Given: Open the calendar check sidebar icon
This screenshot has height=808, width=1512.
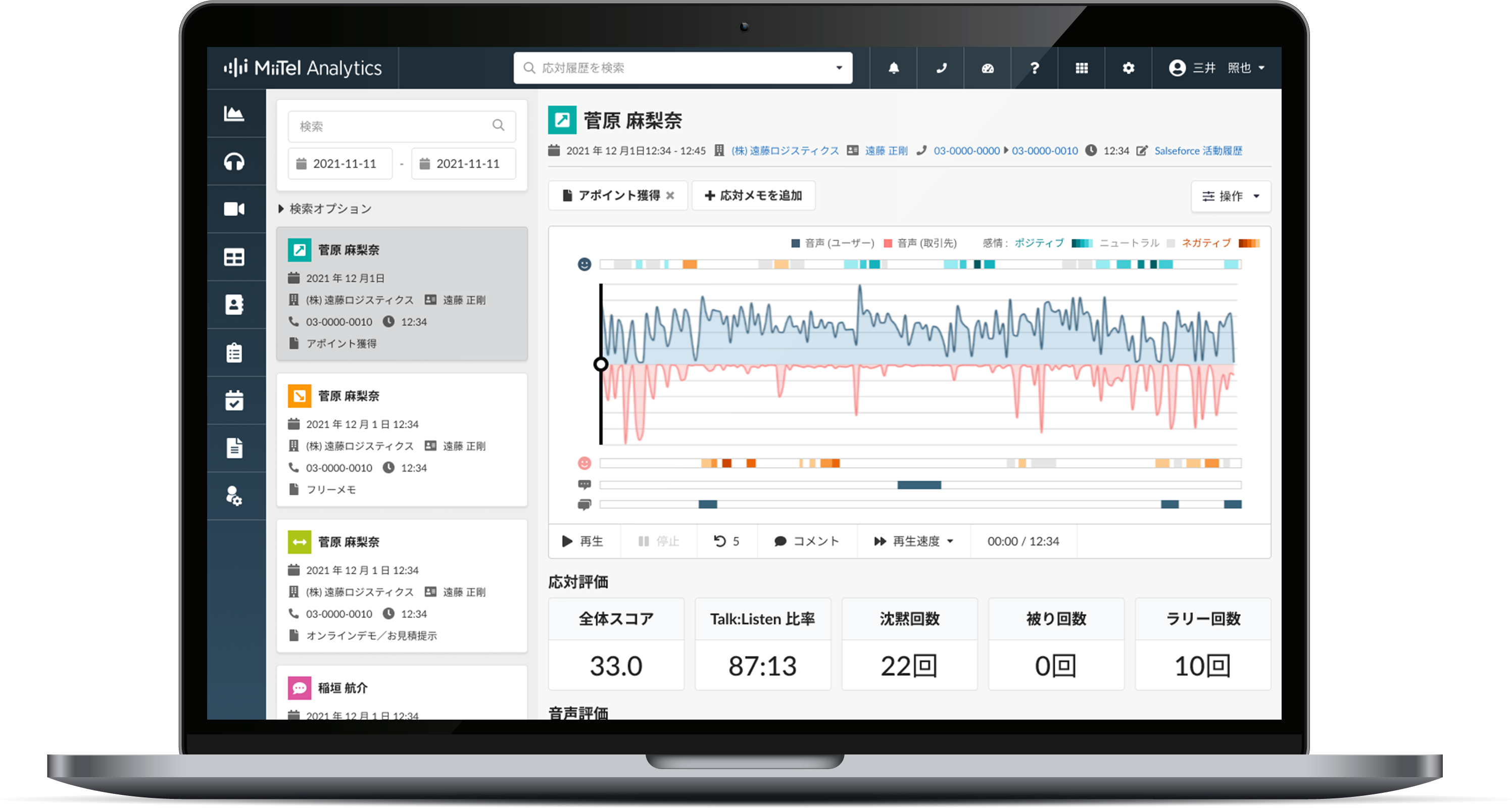Looking at the screenshot, I should coord(234,400).
